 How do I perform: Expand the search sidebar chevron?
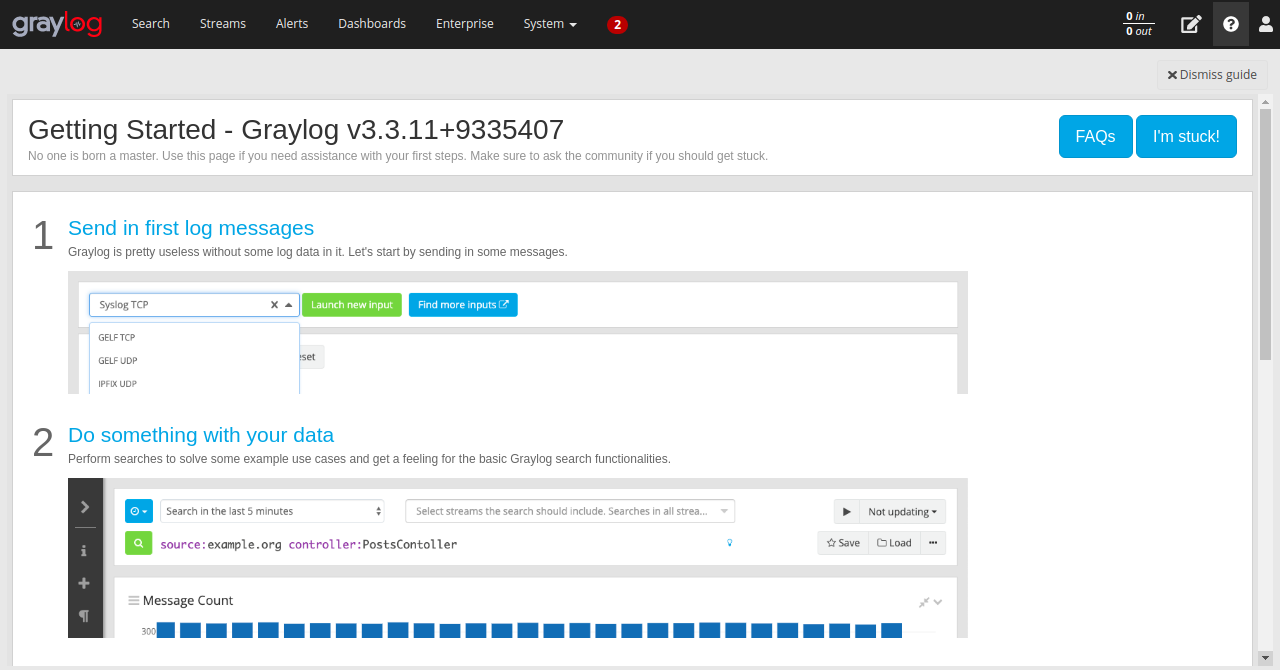tap(85, 507)
